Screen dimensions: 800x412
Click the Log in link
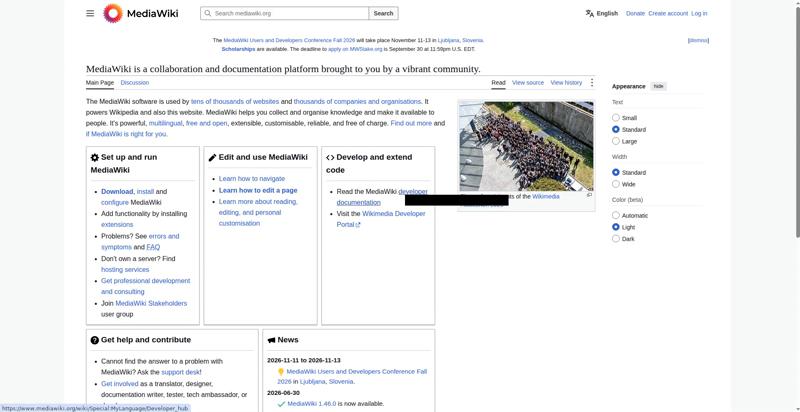pyautogui.click(x=699, y=13)
